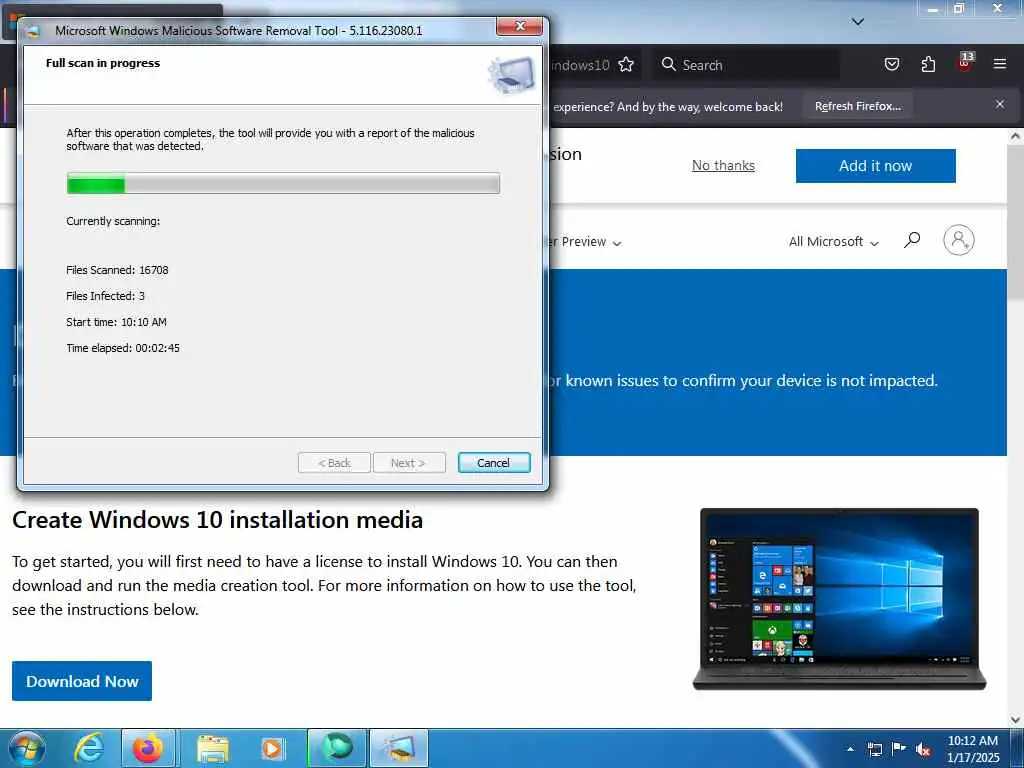Click the page vertical scrollbar thumb
Screen dimensions: 1024x768
coord(1016,223)
